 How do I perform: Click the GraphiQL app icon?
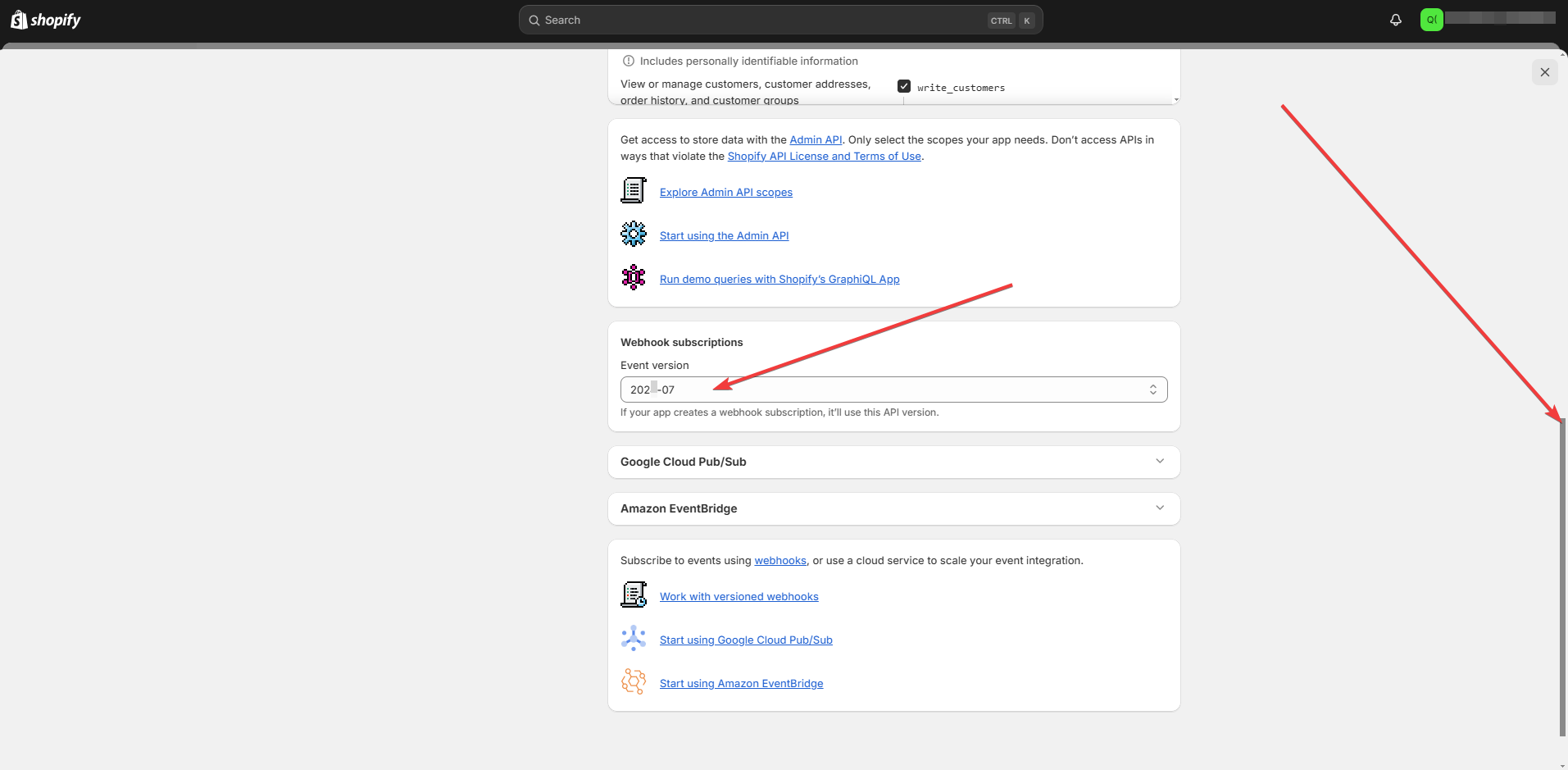[633, 277]
